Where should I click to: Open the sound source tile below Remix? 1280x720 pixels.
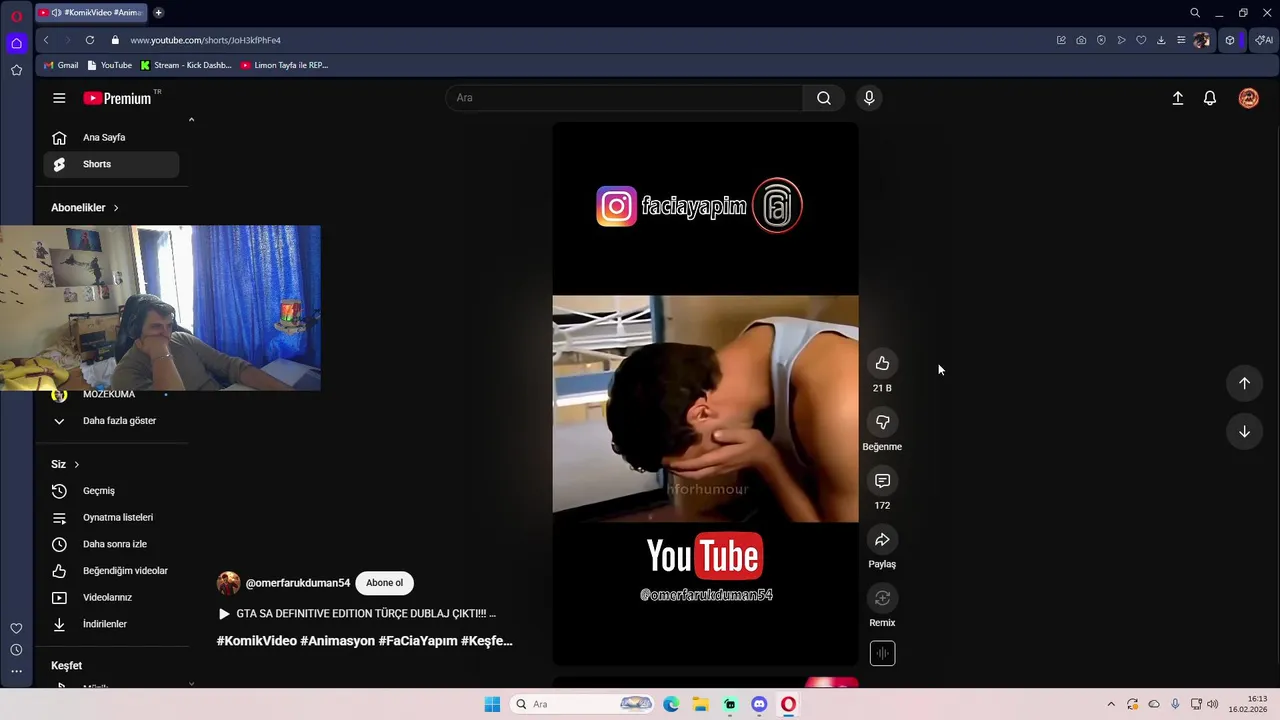click(x=882, y=653)
